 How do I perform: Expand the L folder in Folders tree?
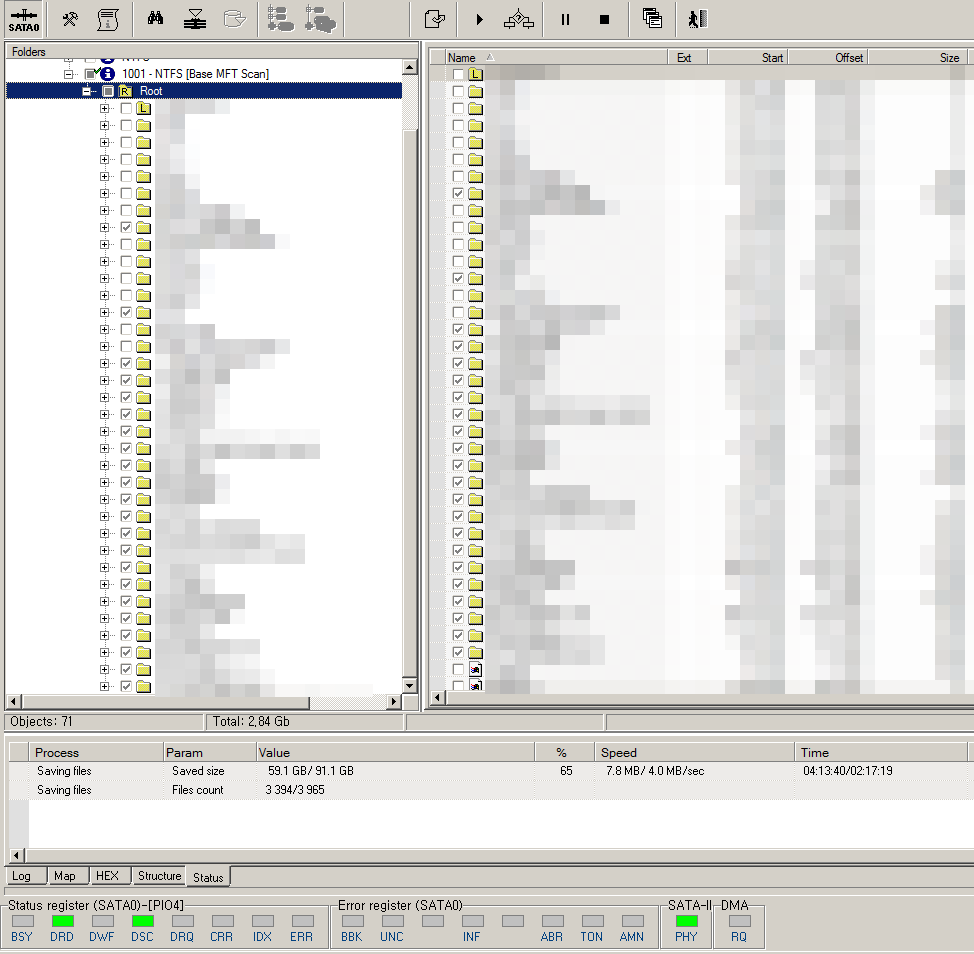[104, 108]
